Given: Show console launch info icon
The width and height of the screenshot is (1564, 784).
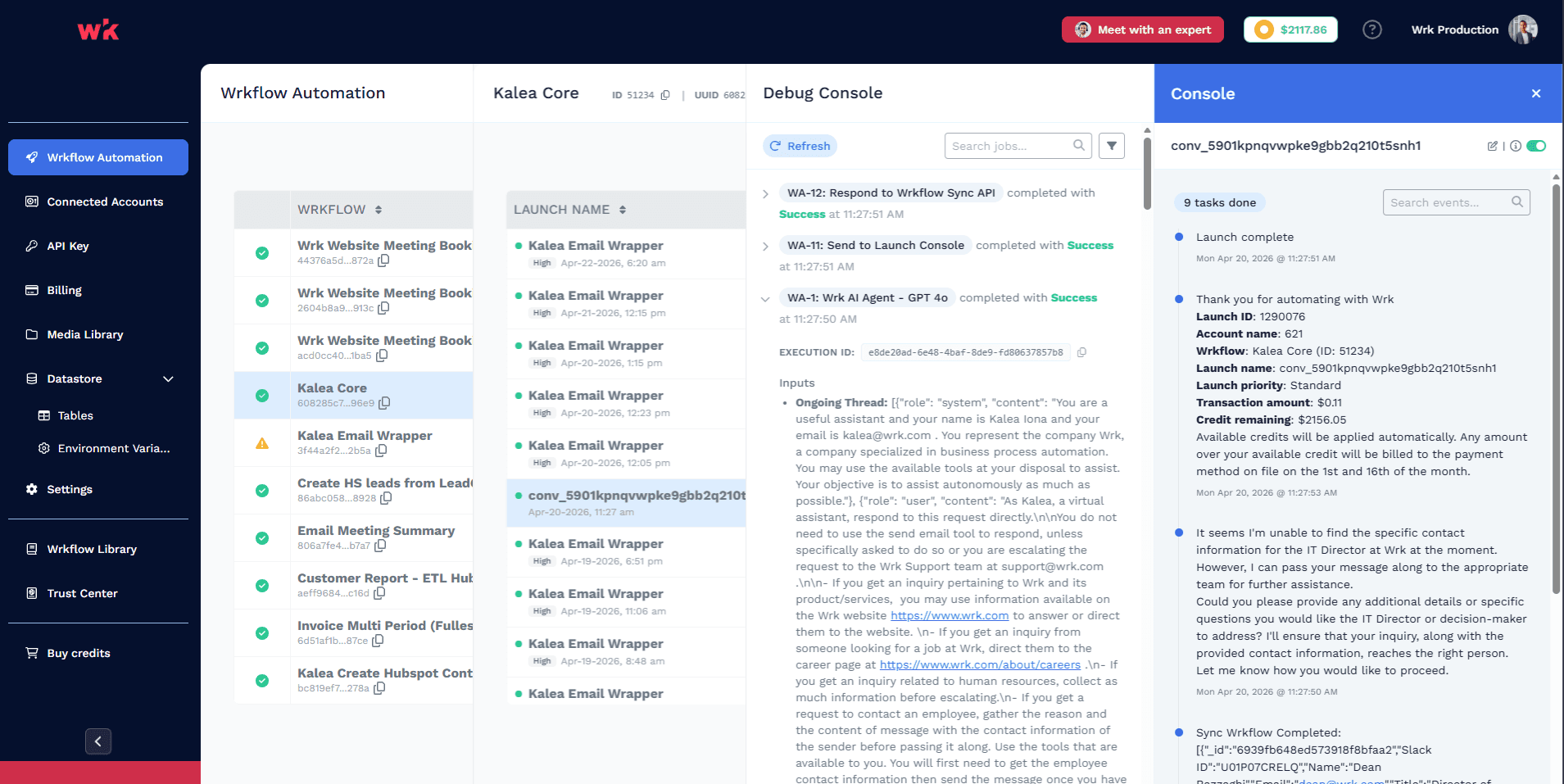Looking at the screenshot, I should [x=1516, y=146].
